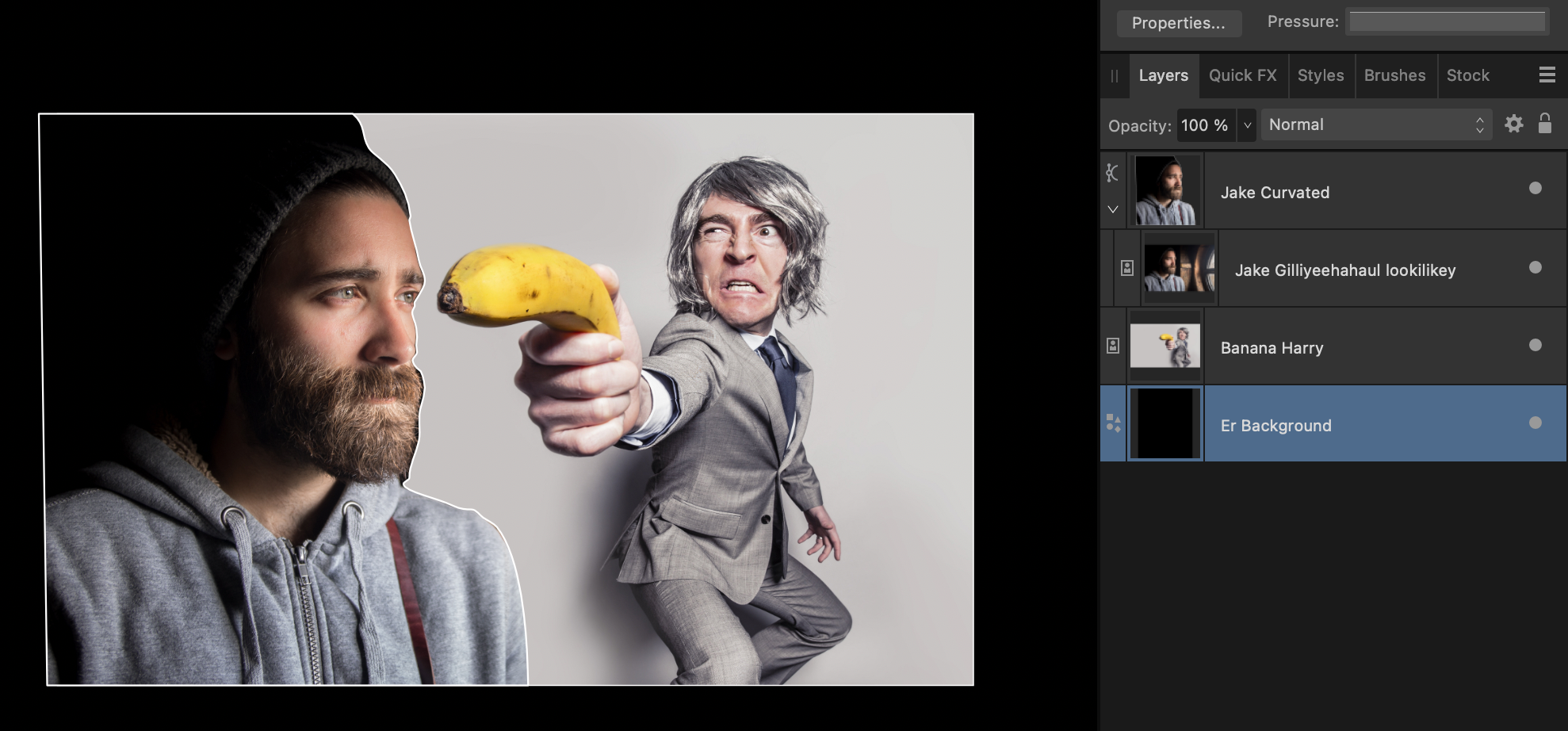
Task: Select the Banana Harry layer thumbnail
Action: (1165, 346)
